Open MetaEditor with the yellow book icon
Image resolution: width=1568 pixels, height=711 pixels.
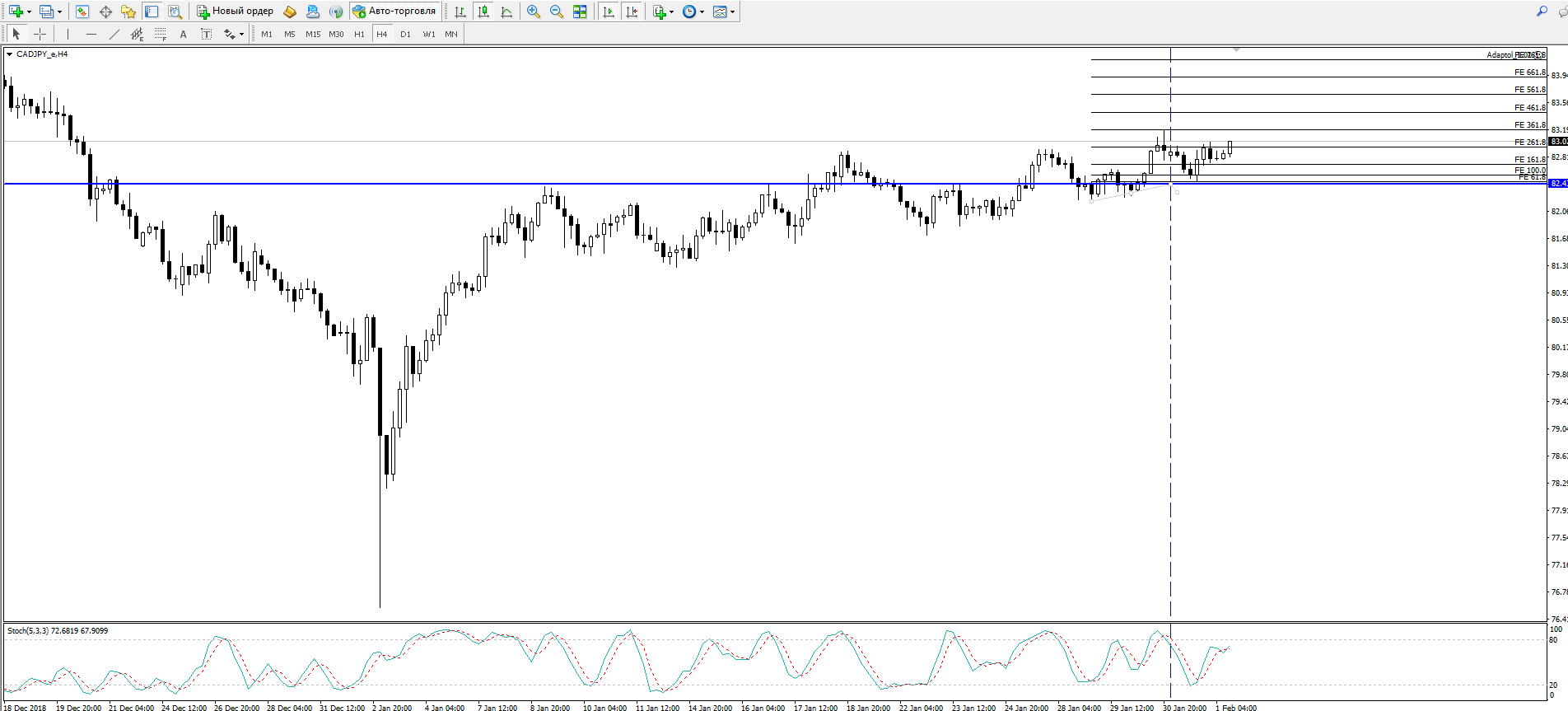tap(290, 12)
